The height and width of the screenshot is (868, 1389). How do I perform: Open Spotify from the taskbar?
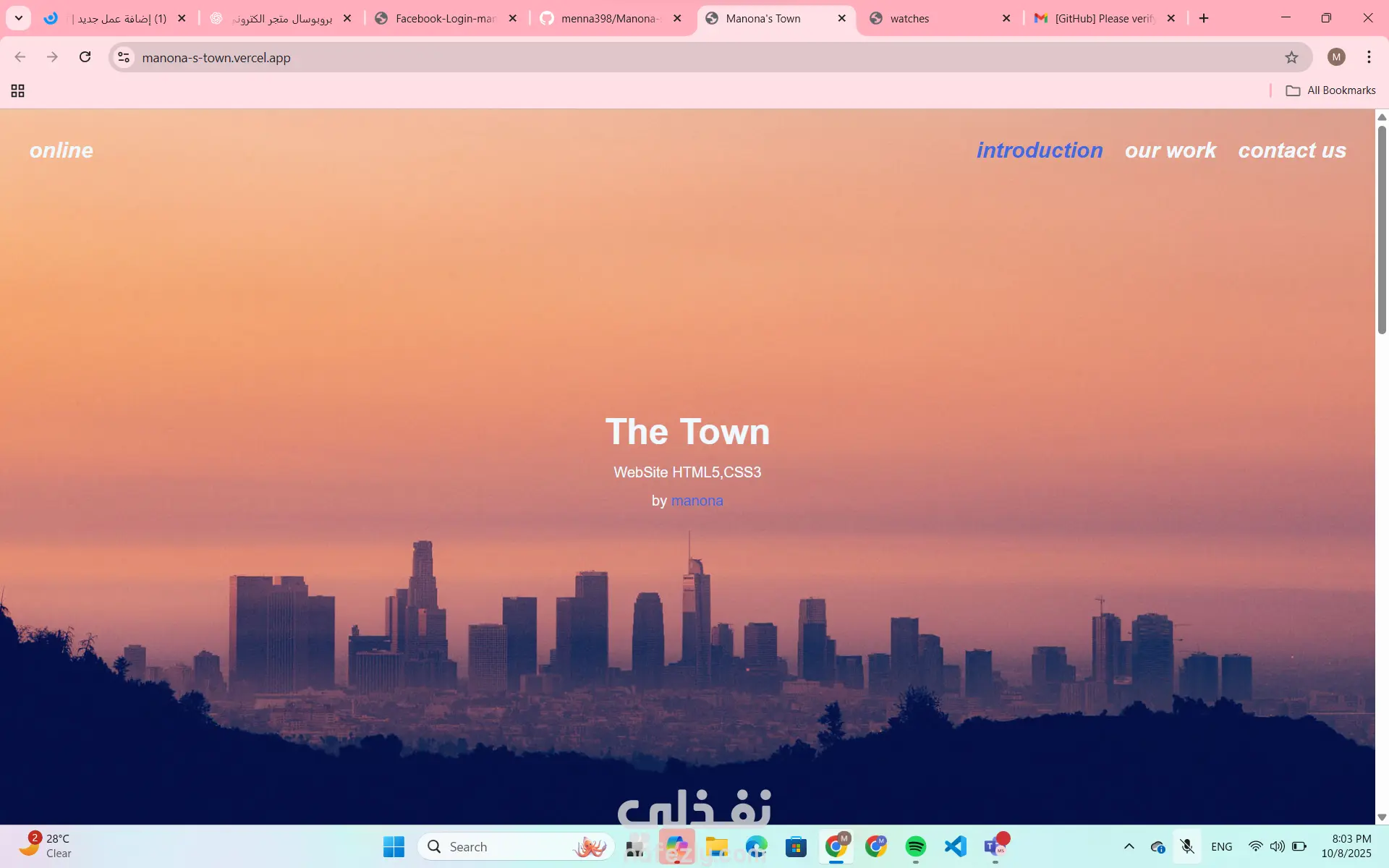915,846
